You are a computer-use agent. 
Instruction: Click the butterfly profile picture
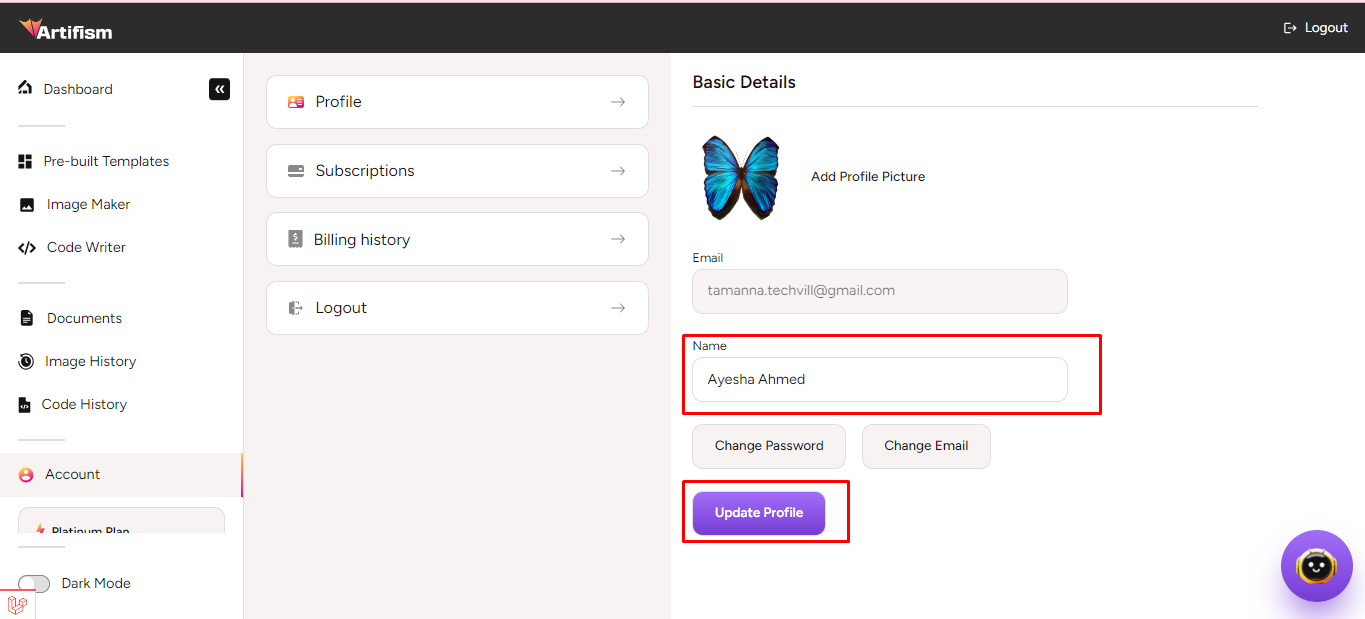(x=741, y=177)
